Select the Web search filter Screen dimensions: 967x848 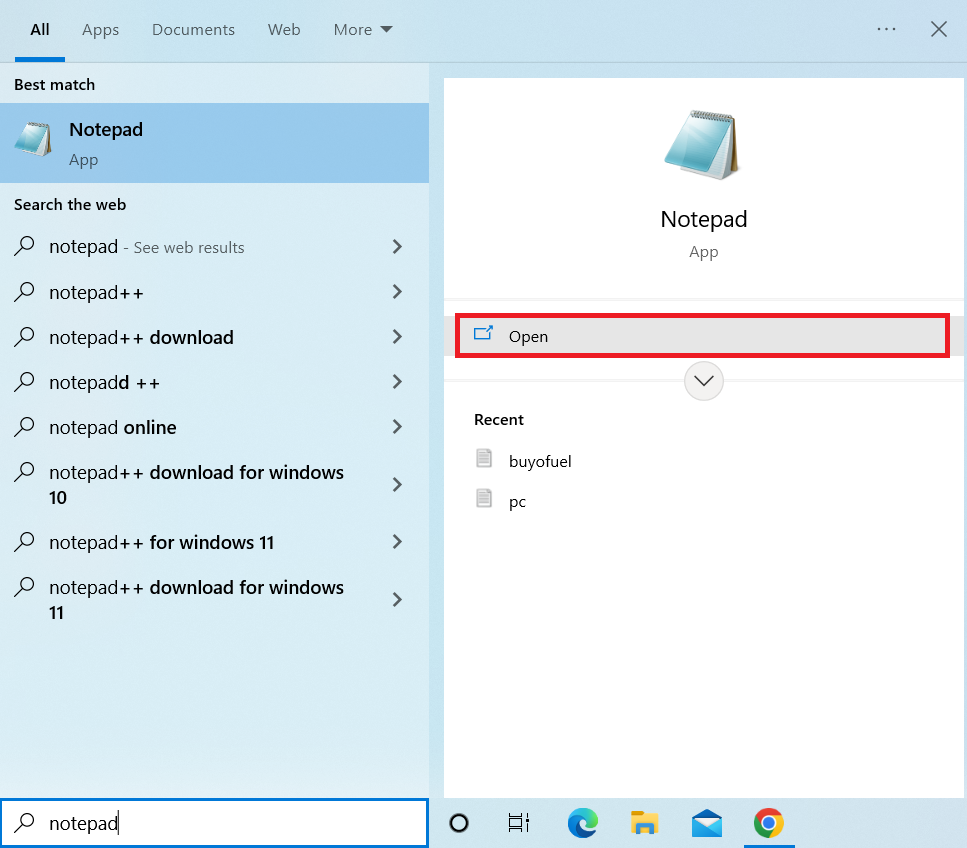tap(284, 29)
